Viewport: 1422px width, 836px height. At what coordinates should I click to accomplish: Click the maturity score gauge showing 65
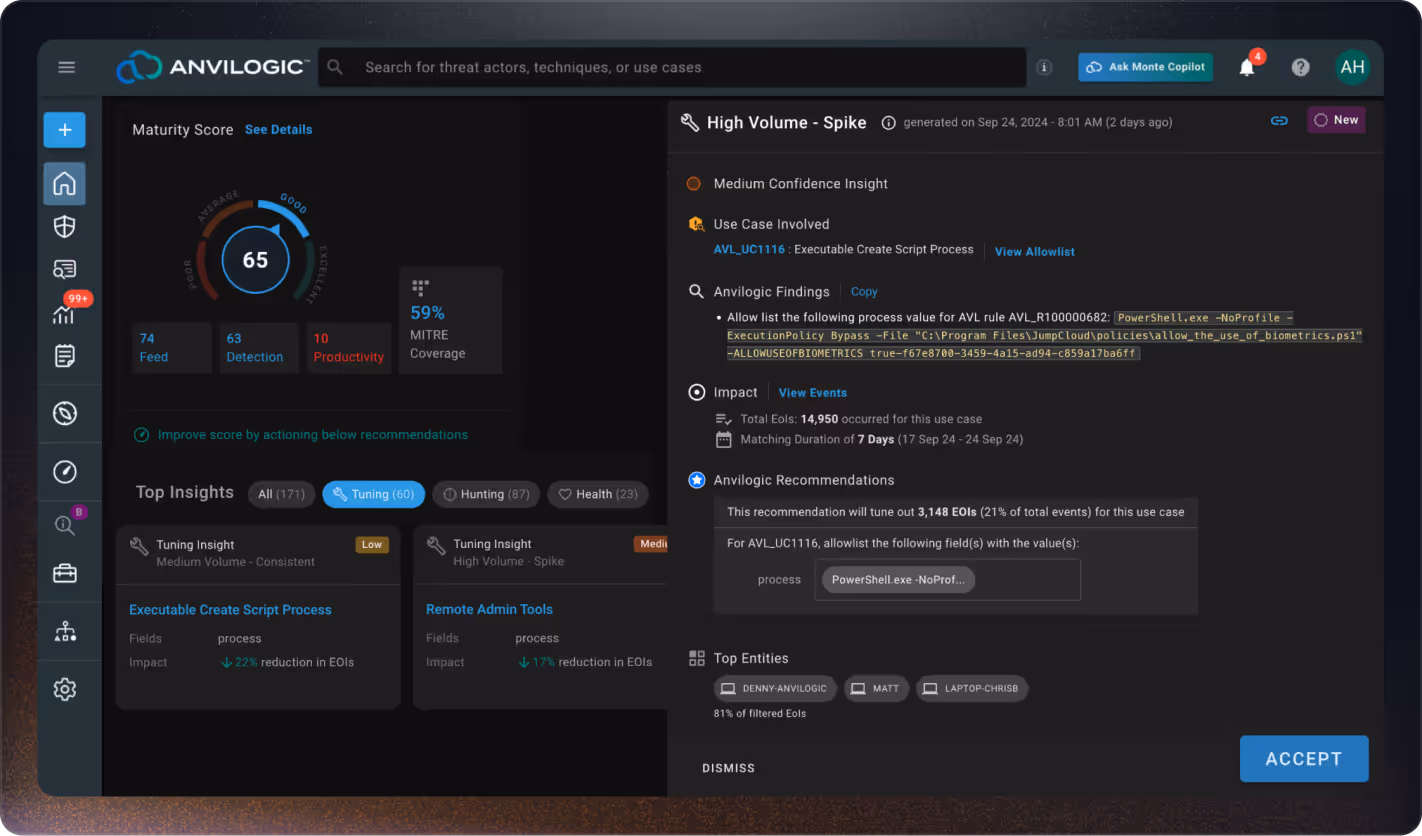point(256,260)
